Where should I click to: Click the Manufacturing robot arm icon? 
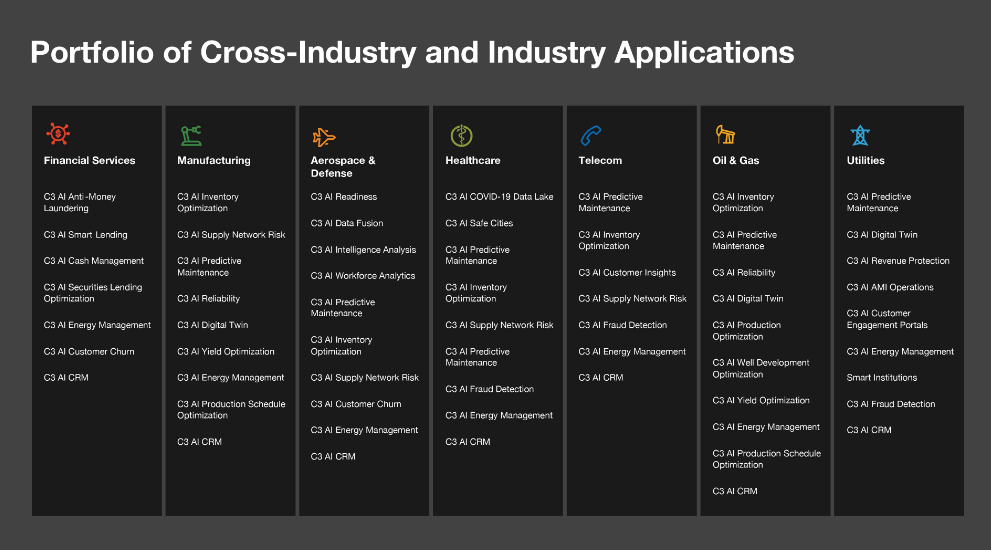click(191, 135)
